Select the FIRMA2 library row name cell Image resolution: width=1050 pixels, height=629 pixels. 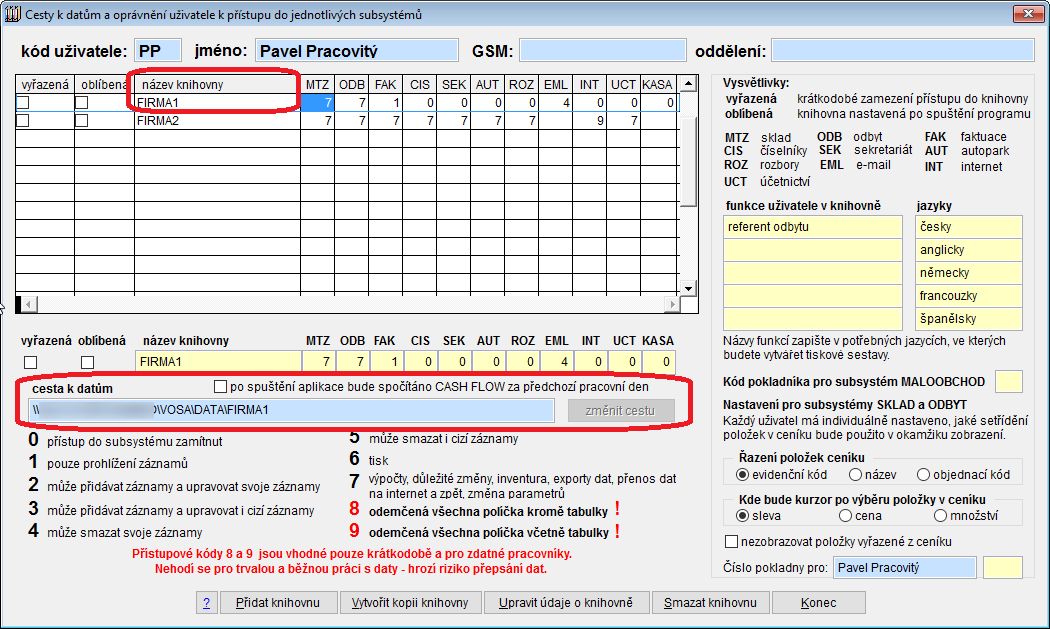pyautogui.click(x=217, y=120)
